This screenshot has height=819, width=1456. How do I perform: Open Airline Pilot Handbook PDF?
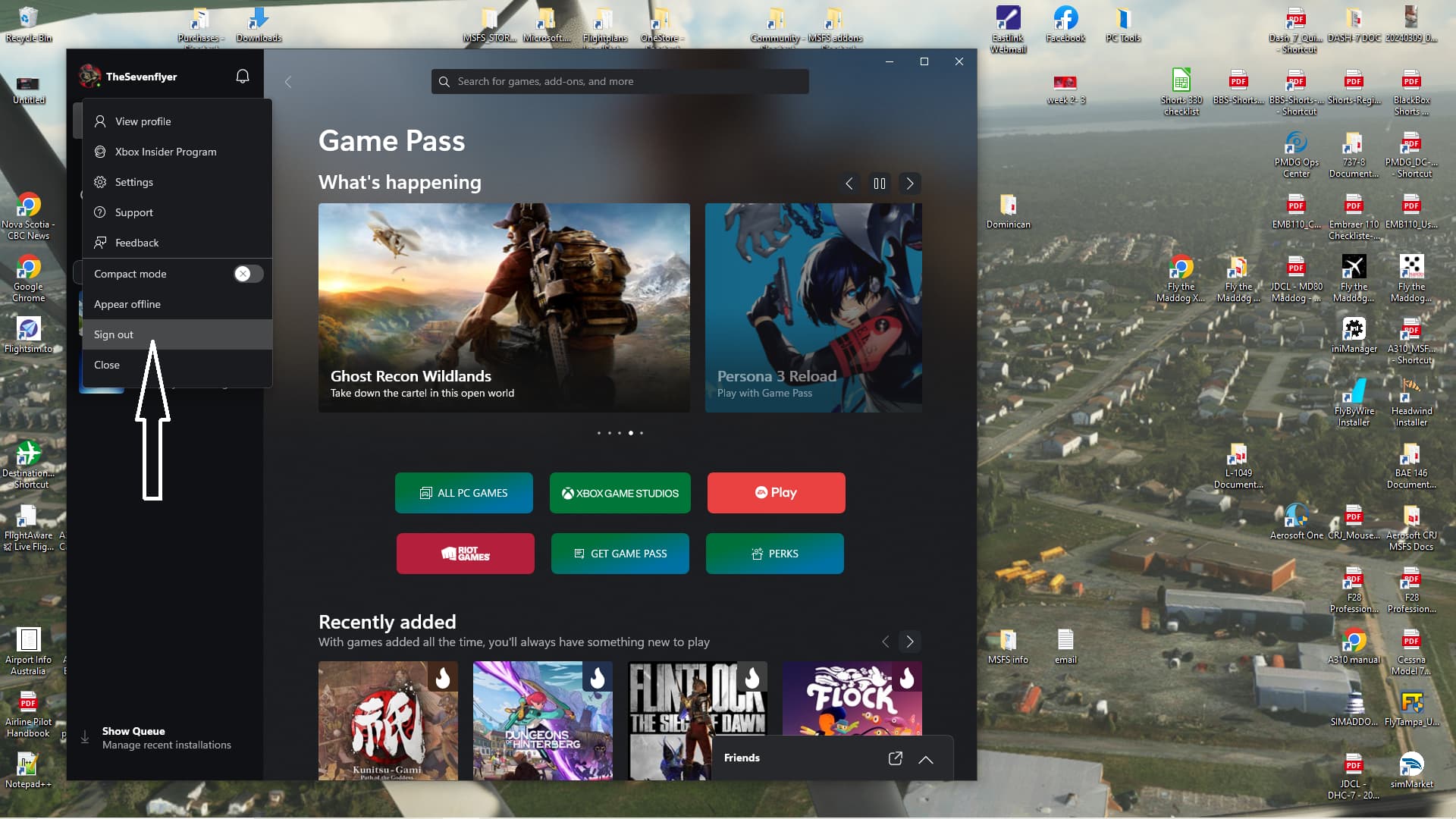28,714
